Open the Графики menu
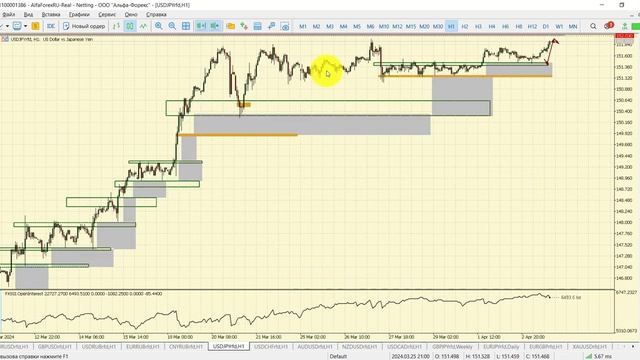Image resolution: width=640 pixels, height=360 pixels. pyautogui.click(x=79, y=14)
